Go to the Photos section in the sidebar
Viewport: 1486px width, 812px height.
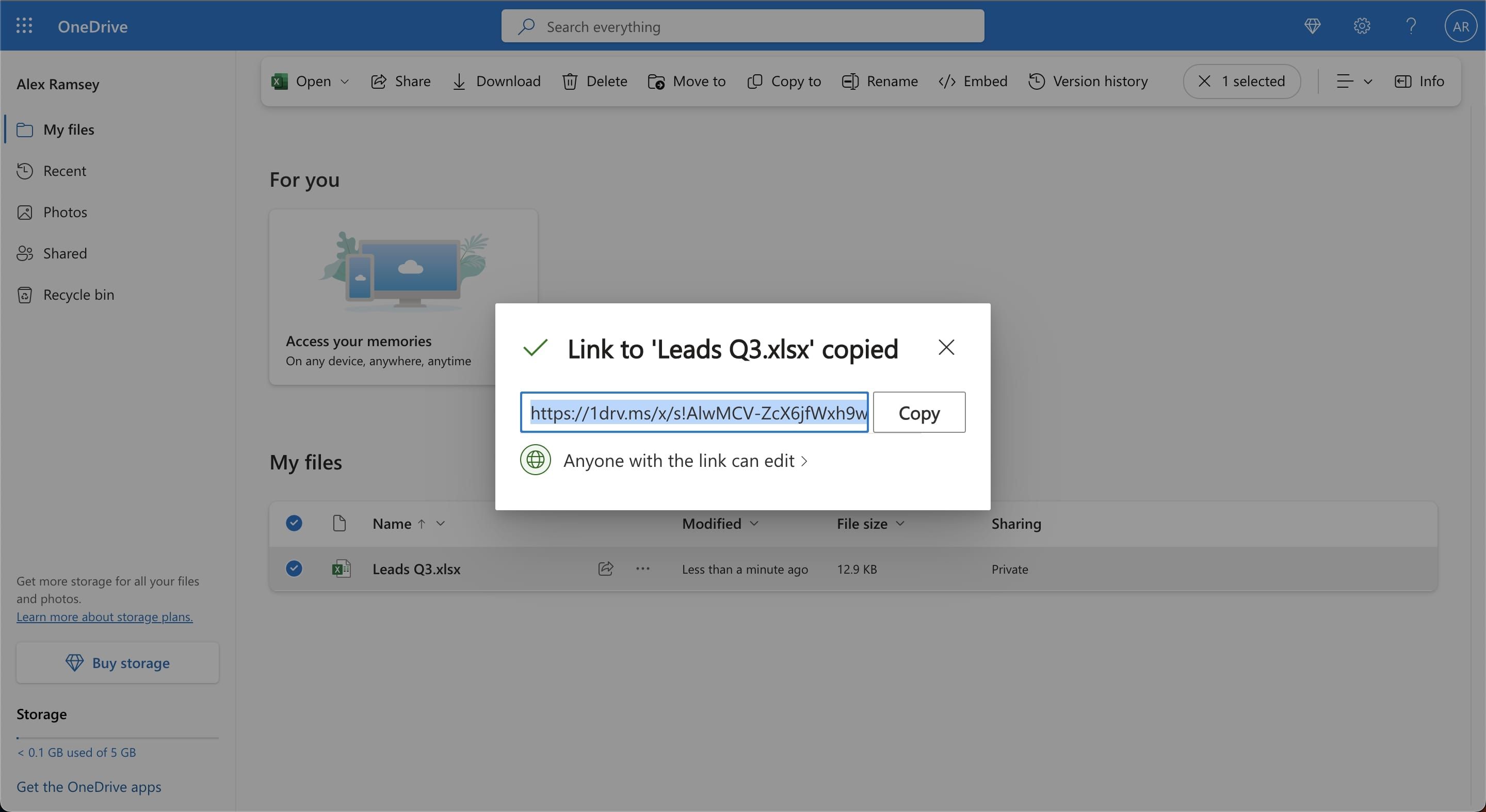(x=66, y=212)
